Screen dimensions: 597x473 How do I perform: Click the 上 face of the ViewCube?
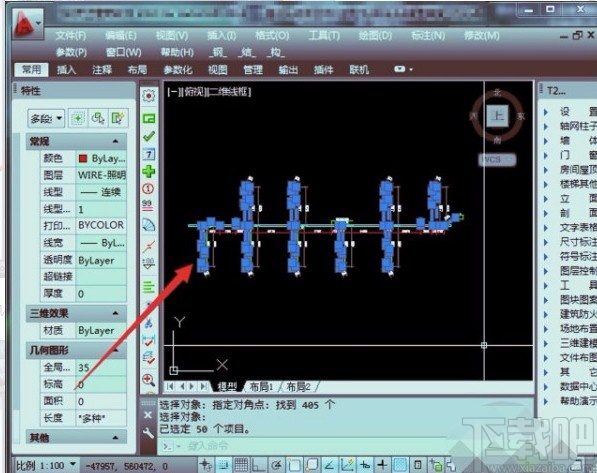pyautogui.click(x=497, y=115)
